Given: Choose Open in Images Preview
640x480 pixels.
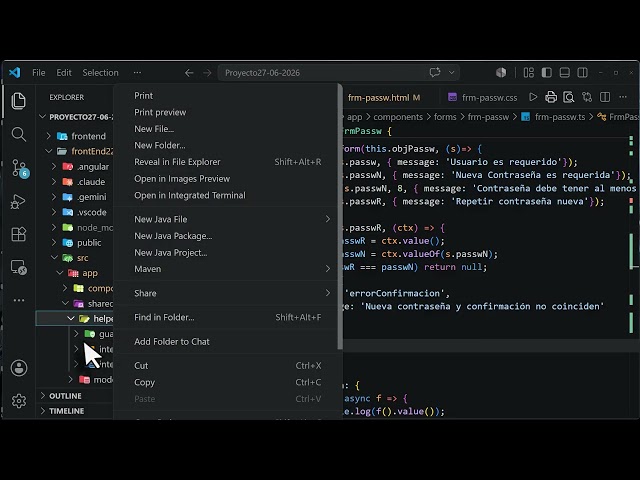Looking at the screenshot, I should click(227, 179).
